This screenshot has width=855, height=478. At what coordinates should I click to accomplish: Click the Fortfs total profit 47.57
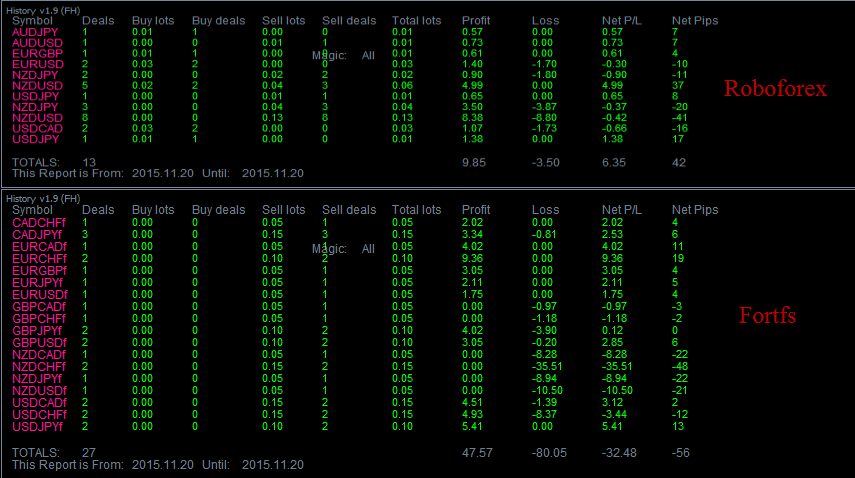point(477,453)
